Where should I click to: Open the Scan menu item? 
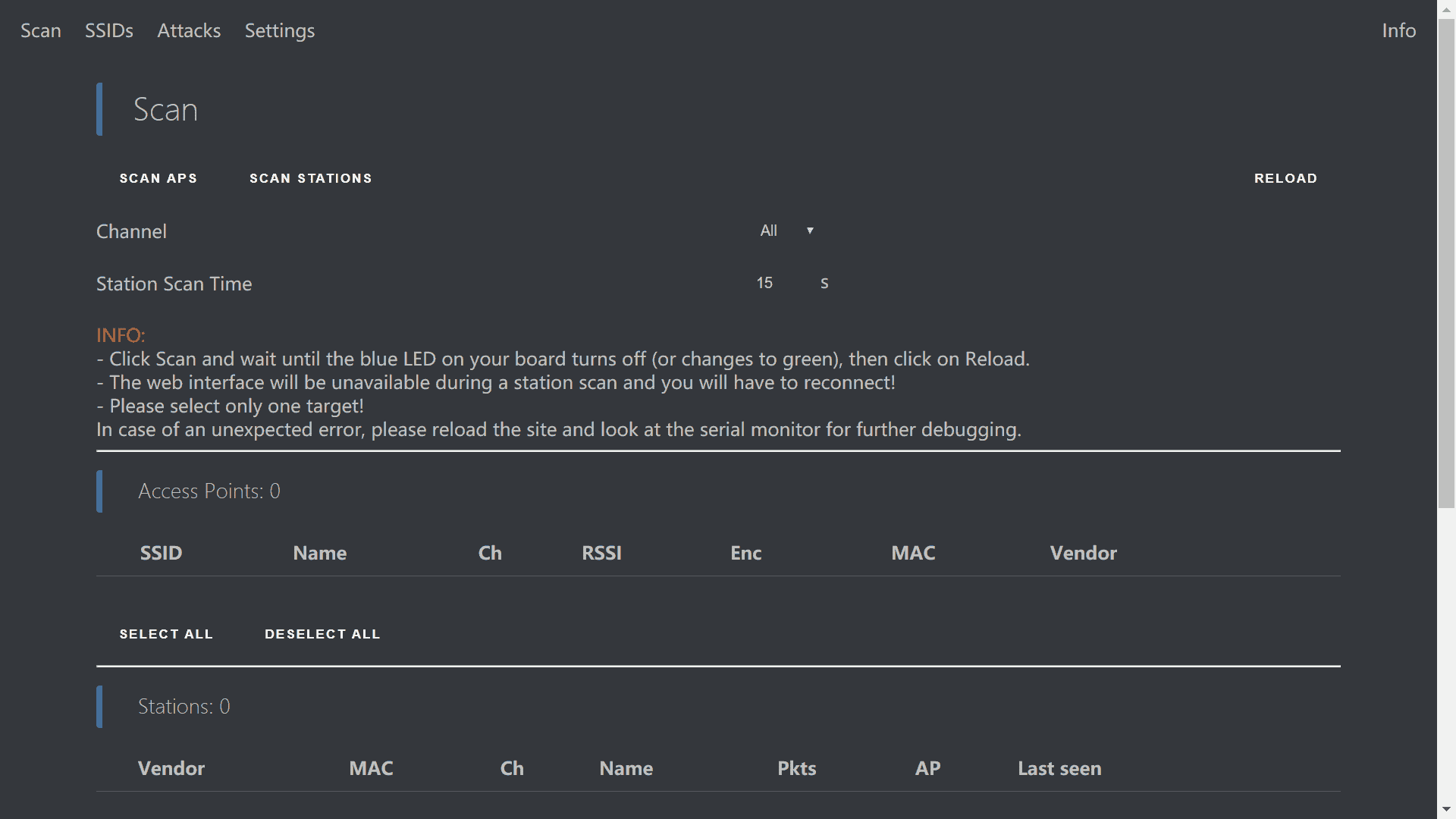pyautogui.click(x=40, y=30)
